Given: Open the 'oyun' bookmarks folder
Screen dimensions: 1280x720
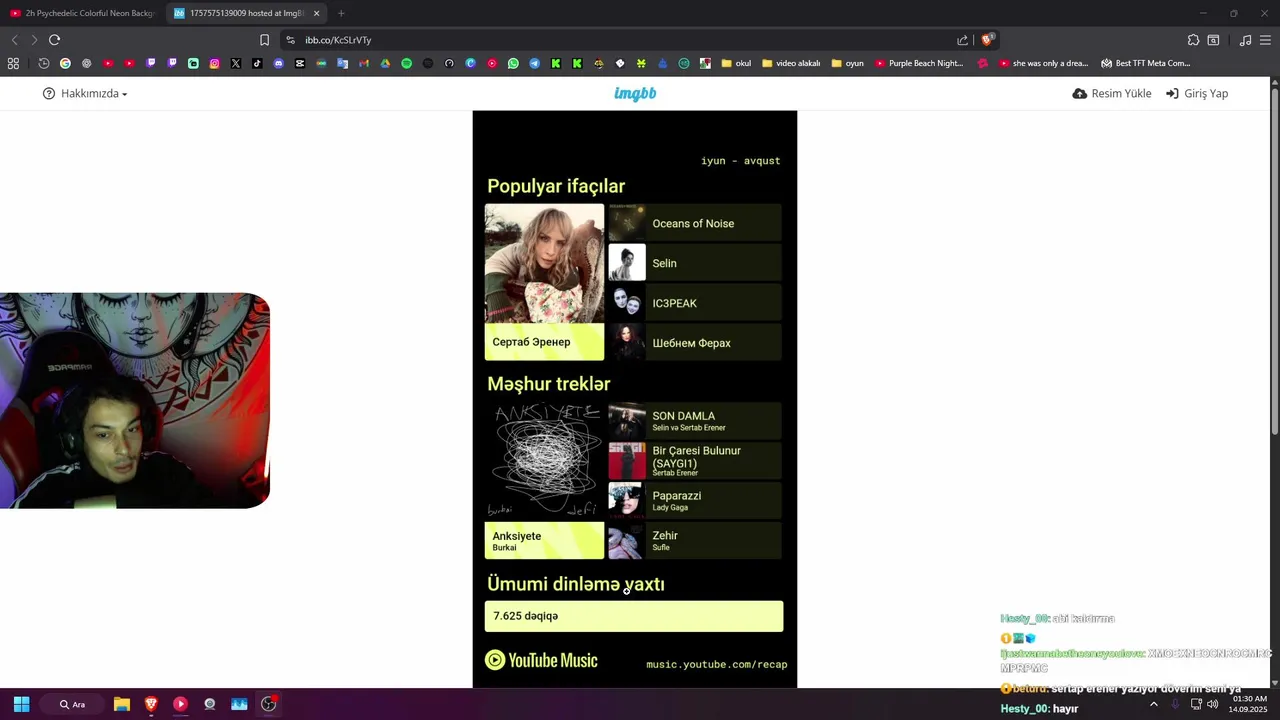Looking at the screenshot, I should click(847, 63).
